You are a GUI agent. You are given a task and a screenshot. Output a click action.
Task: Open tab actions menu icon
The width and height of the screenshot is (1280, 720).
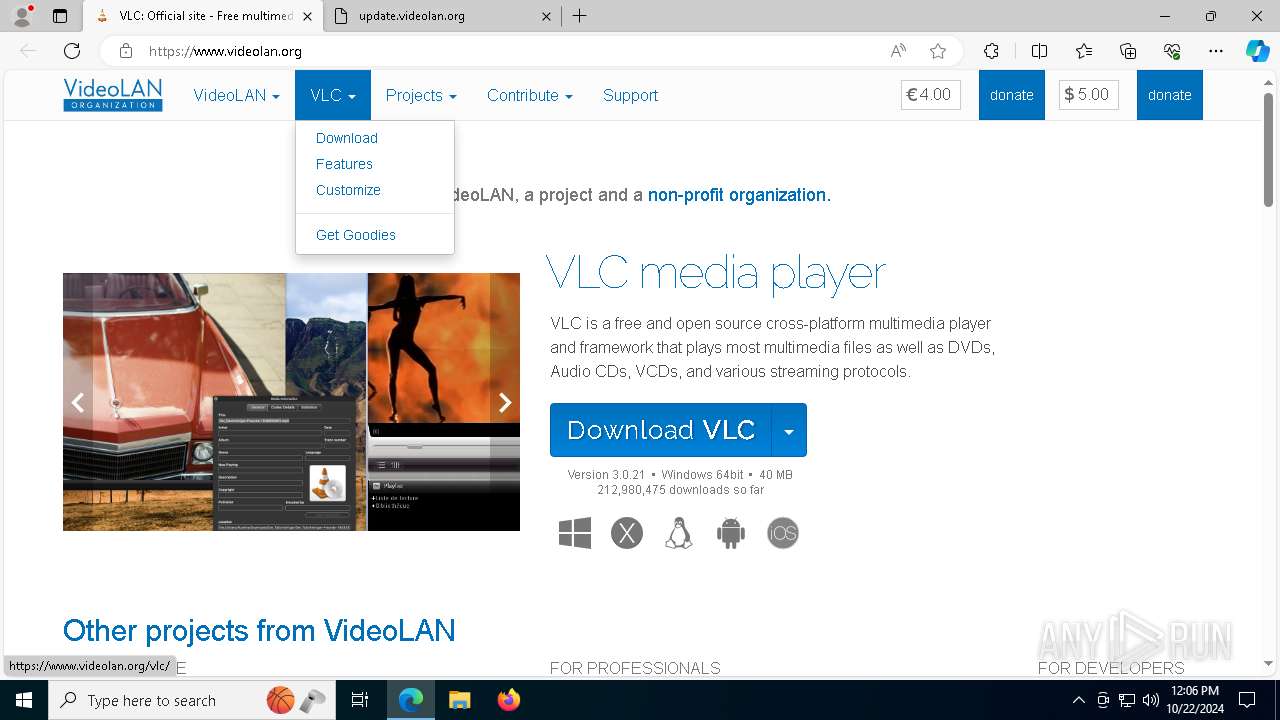point(60,16)
